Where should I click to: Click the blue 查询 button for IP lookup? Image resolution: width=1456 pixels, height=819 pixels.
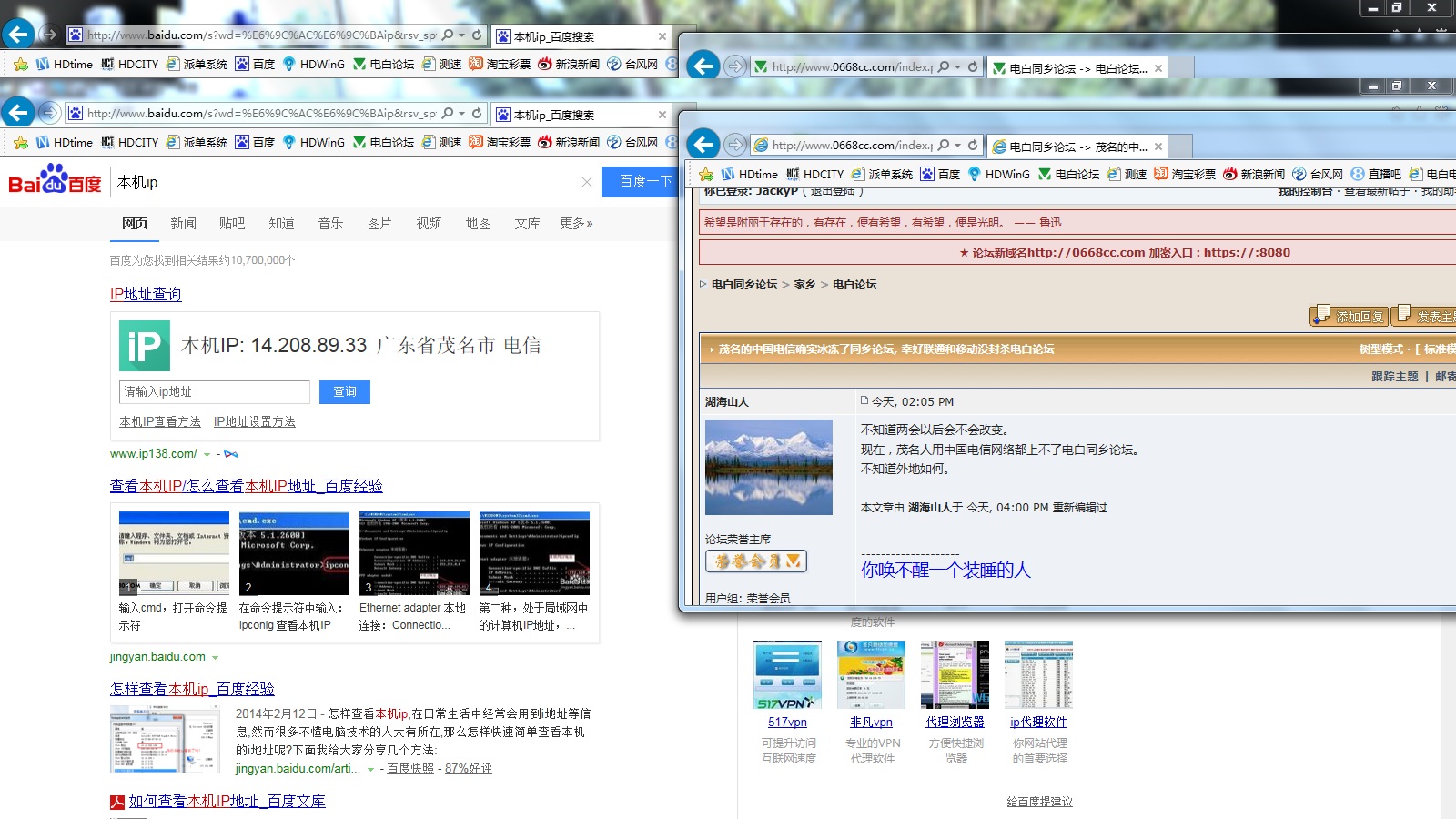(345, 391)
